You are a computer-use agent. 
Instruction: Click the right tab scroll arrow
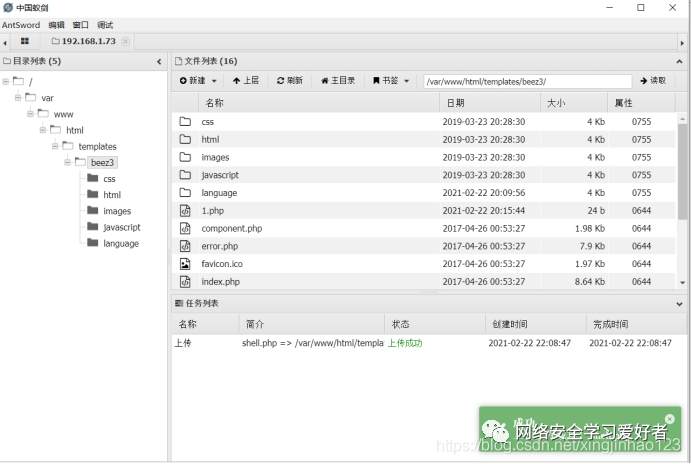(682, 43)
